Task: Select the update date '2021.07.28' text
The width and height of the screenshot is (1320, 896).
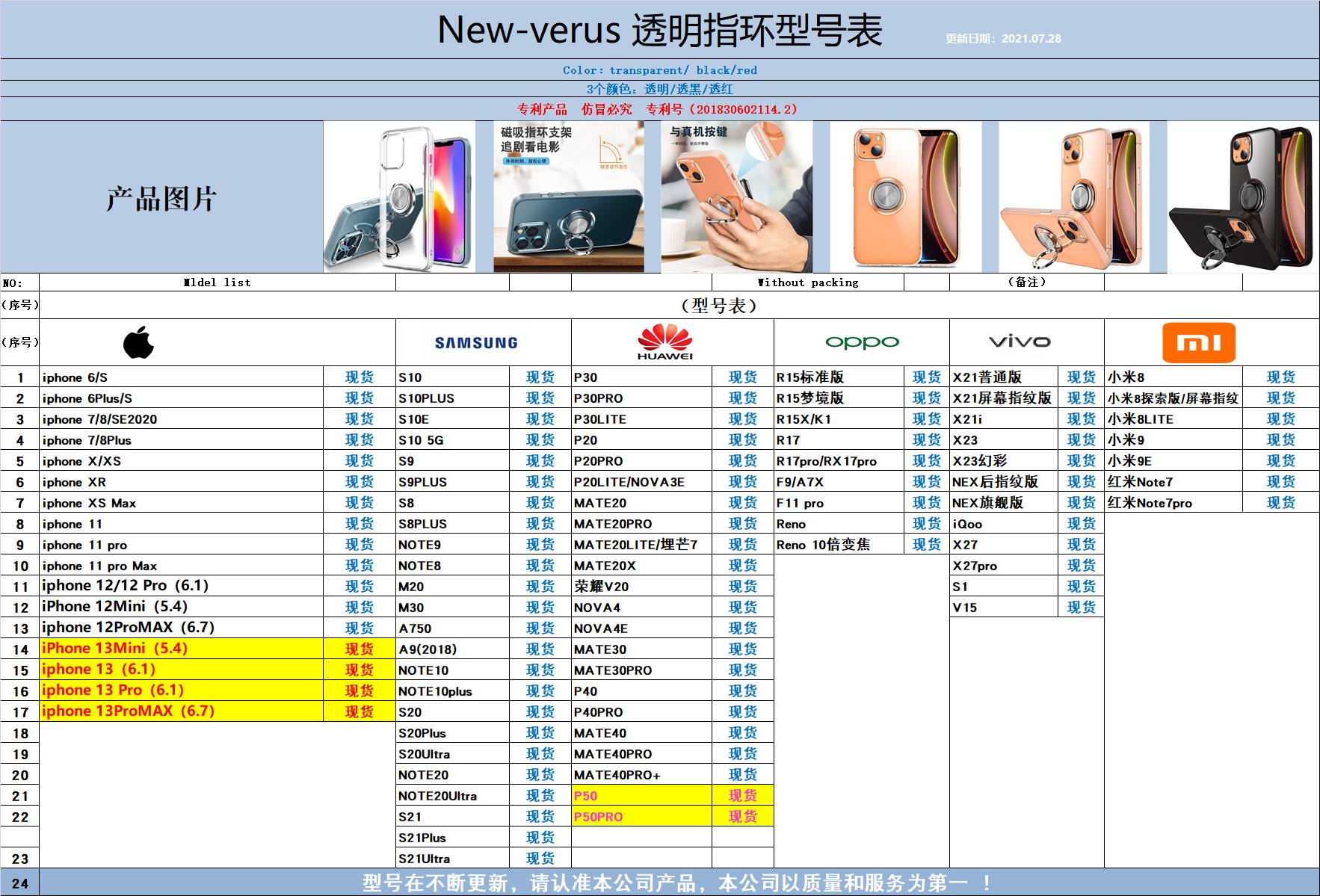Action: click(1031, 38)
